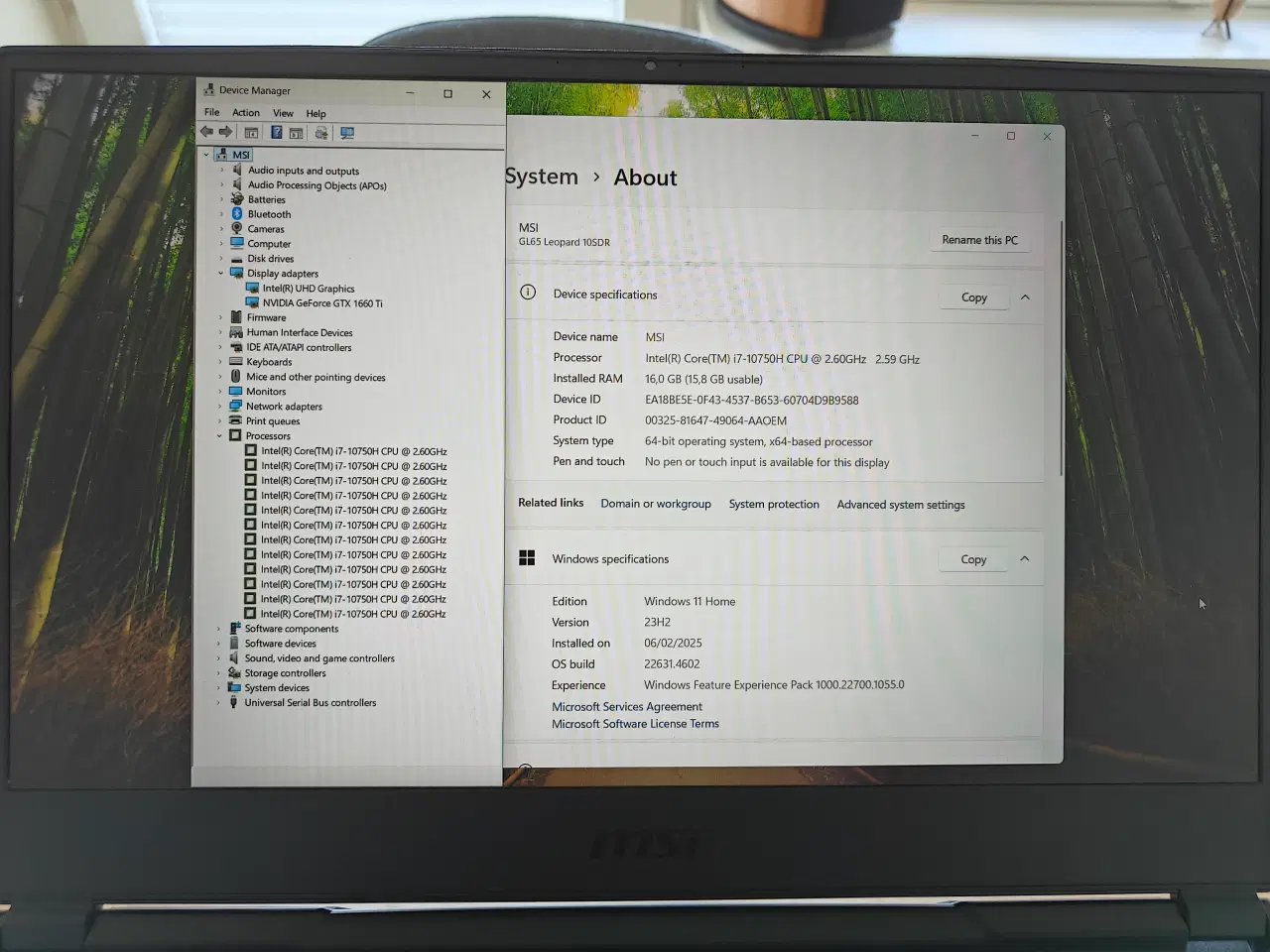Copy the Device specifications
The image size is (1270, 952).
(973, 297)
